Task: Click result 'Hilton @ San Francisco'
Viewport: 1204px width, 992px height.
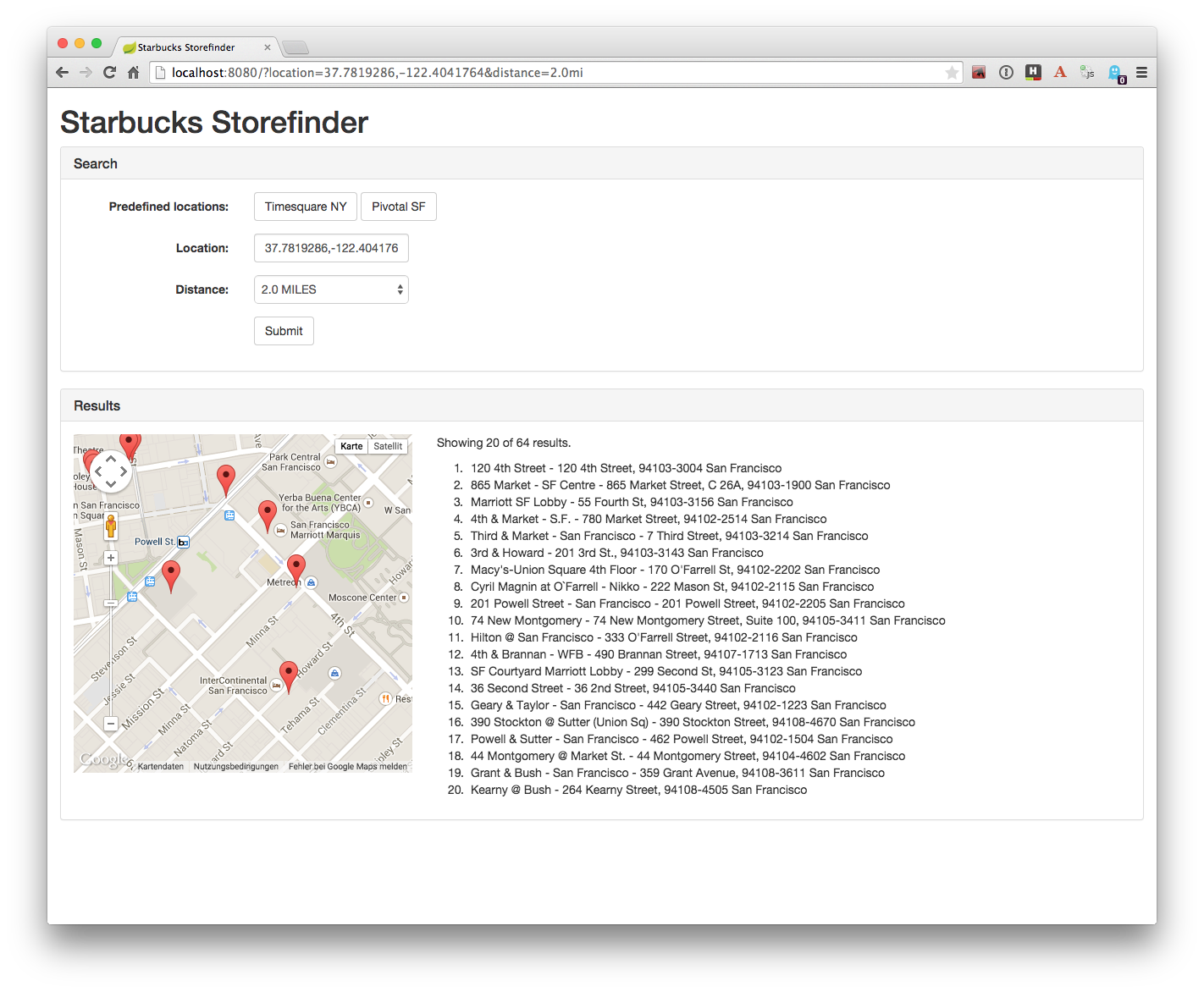Action: (664, 637)
